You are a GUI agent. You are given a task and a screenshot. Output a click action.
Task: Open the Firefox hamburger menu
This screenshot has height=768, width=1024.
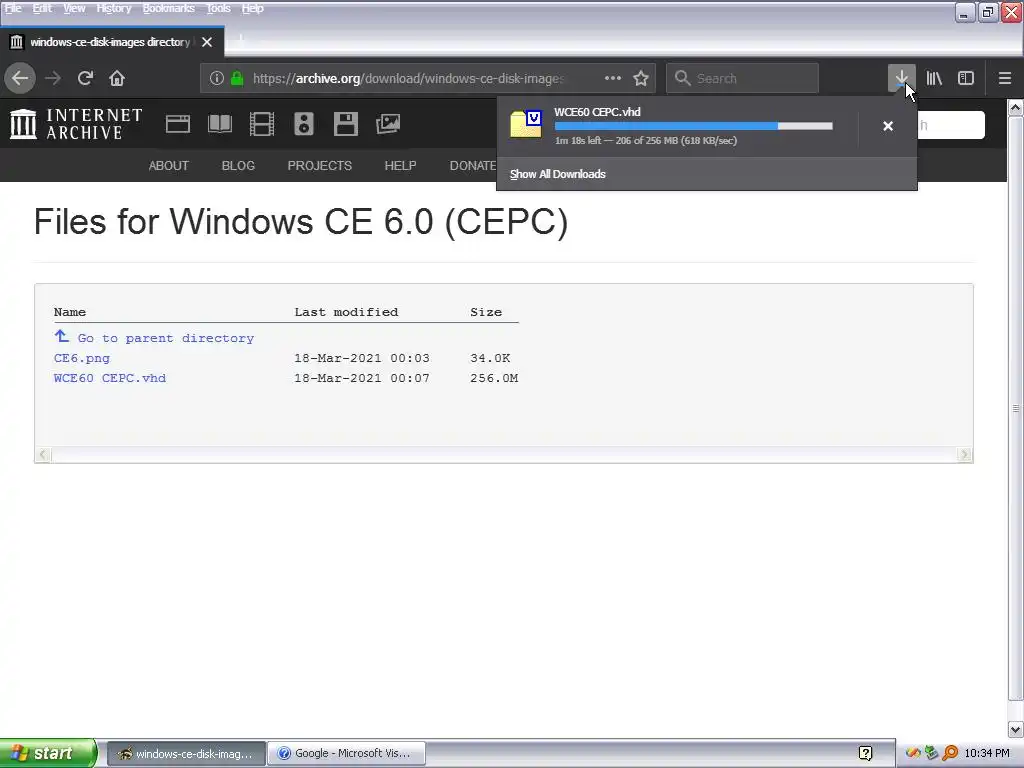[1005, 78]
